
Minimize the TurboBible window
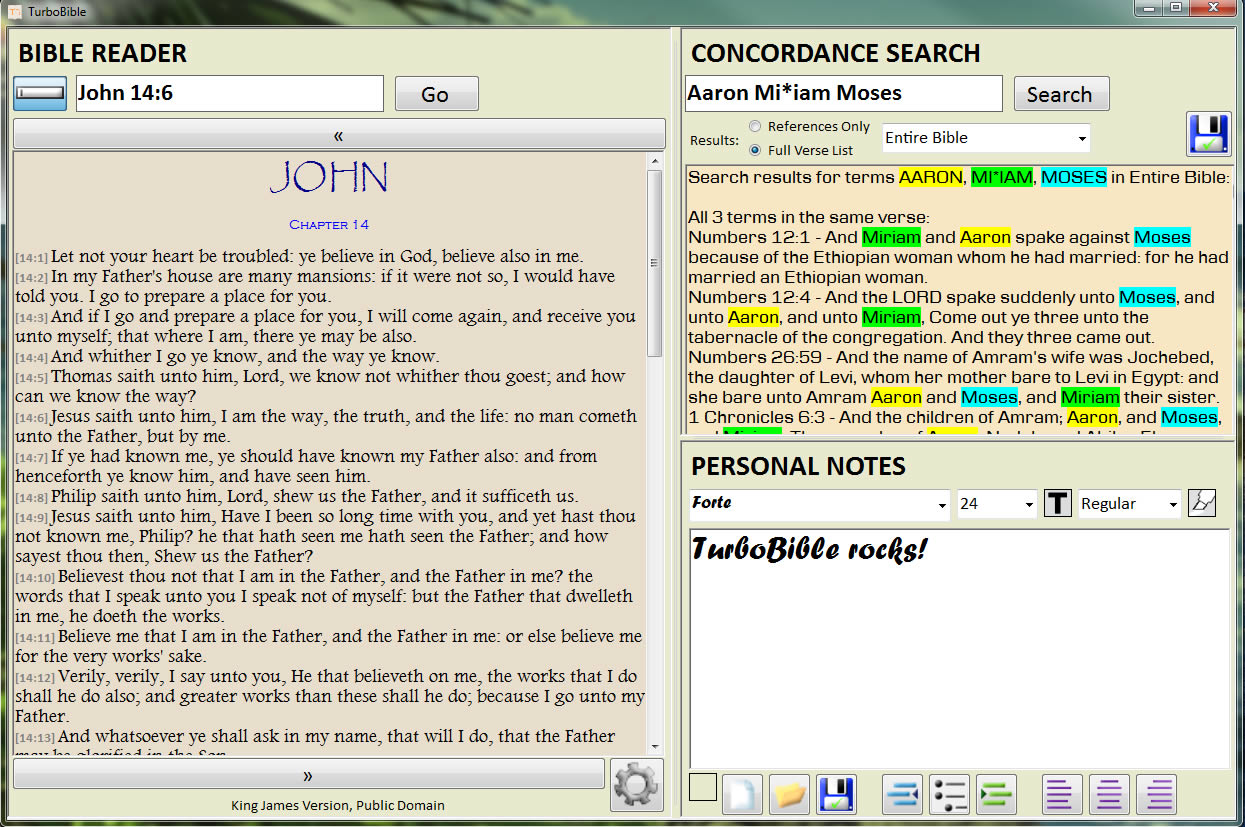coord(1147,8)
